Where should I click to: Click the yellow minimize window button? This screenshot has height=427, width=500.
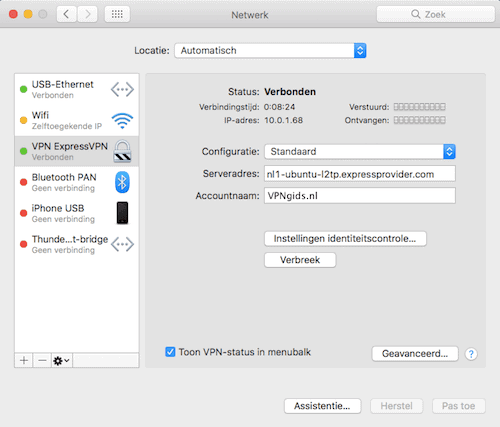coord(28,14)
